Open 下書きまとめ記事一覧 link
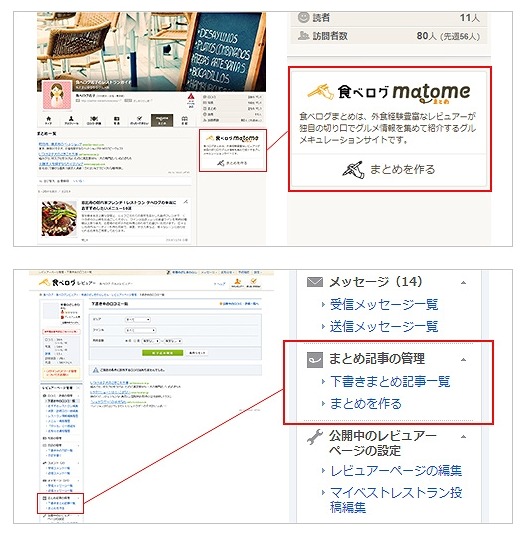 click(390, 381)
